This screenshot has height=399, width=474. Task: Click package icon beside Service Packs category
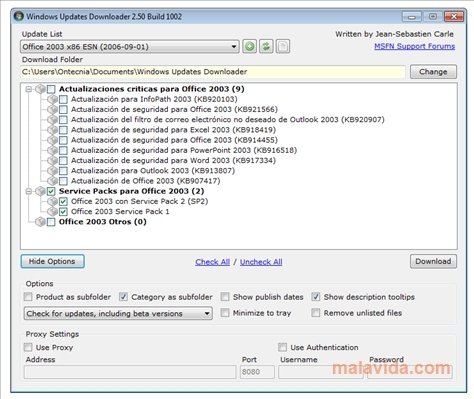click(x=40, y=191)
